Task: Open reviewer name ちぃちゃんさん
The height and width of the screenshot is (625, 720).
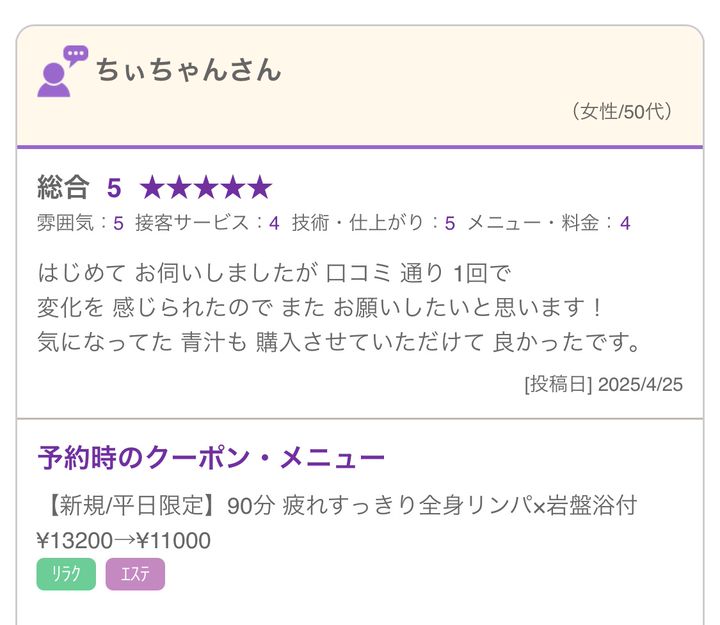Action: 189,70
